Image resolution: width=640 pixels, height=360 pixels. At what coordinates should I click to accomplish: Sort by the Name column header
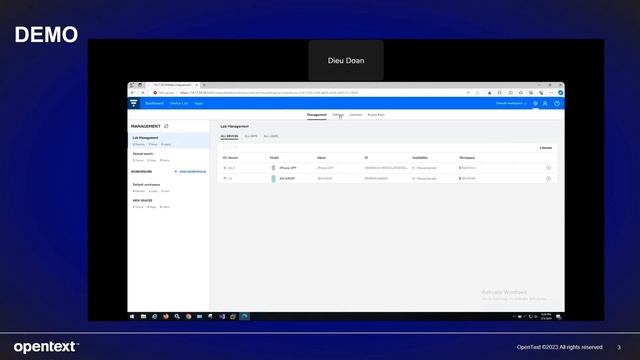click(x=322, y=158)
